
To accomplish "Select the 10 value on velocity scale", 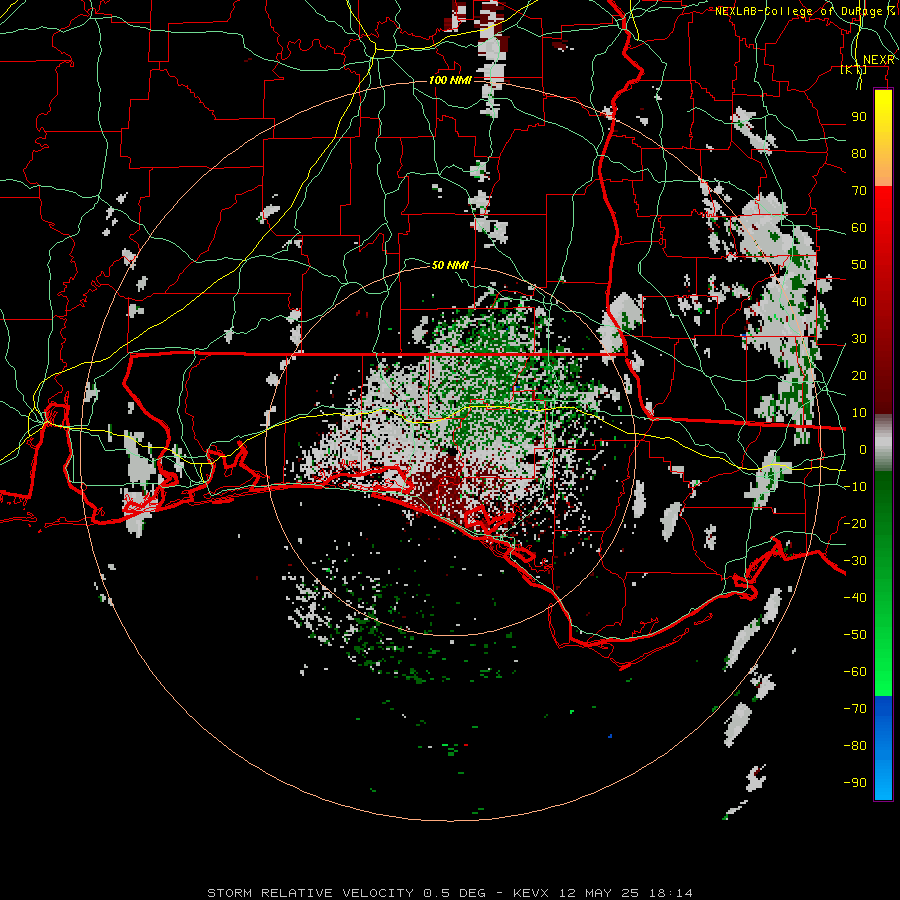I will tap(859, 413).
